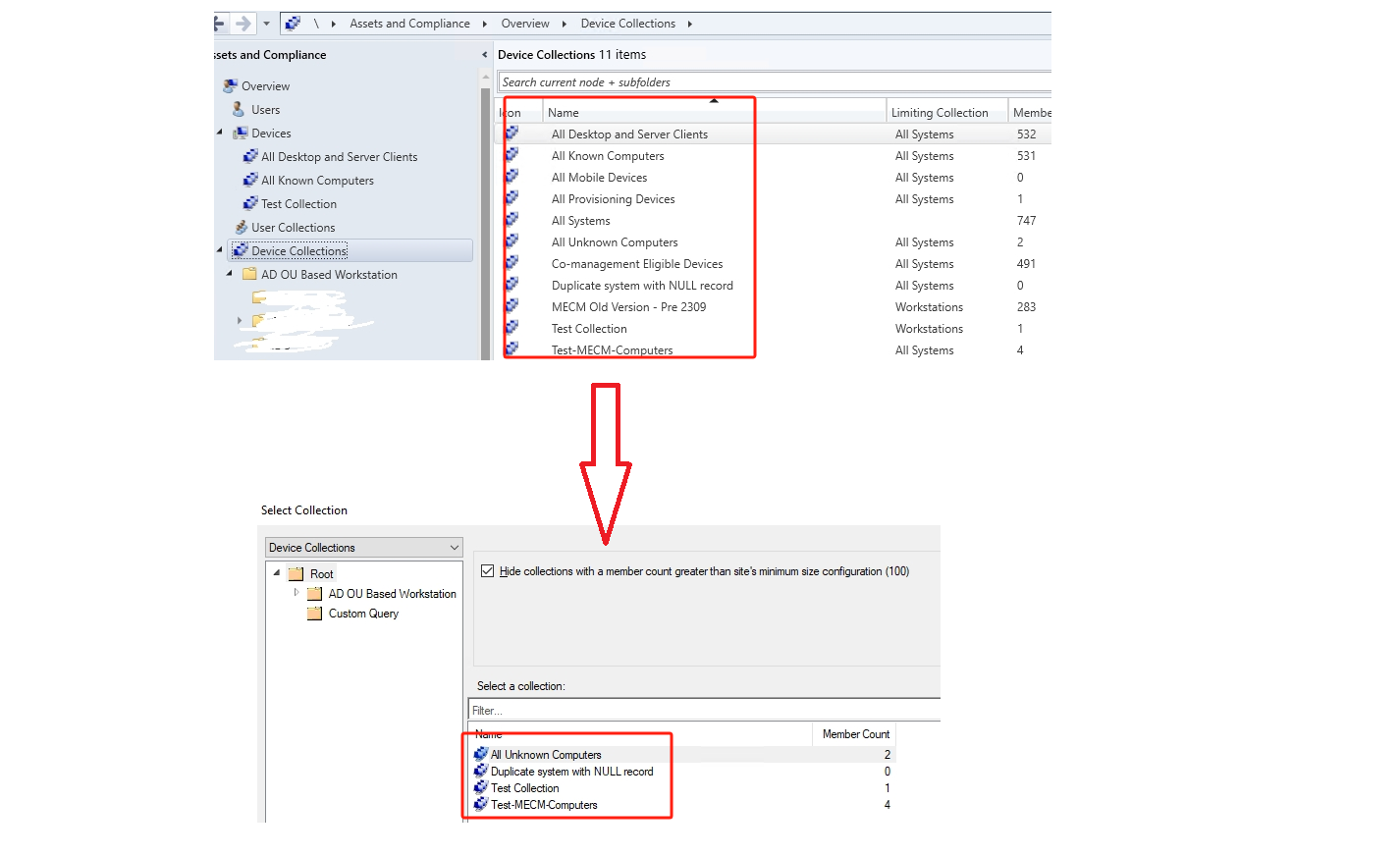The image size is (1400, 856).
Task: Expand AD OU Based Workstation in the dialog tree
Action: (297, 593)
